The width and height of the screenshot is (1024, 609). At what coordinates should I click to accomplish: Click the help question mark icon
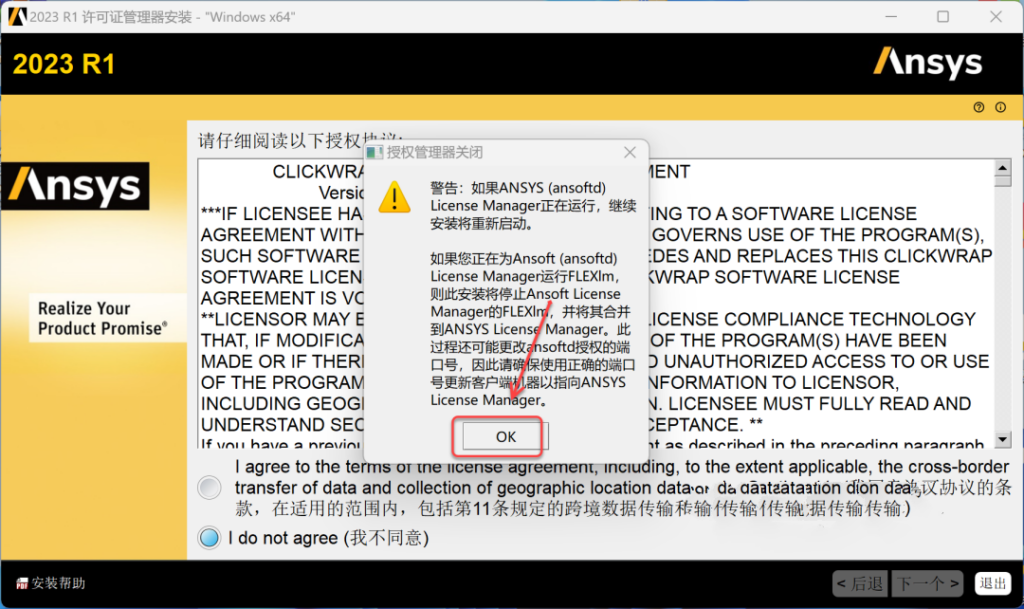pyautogui.click(x=978, y=107)
